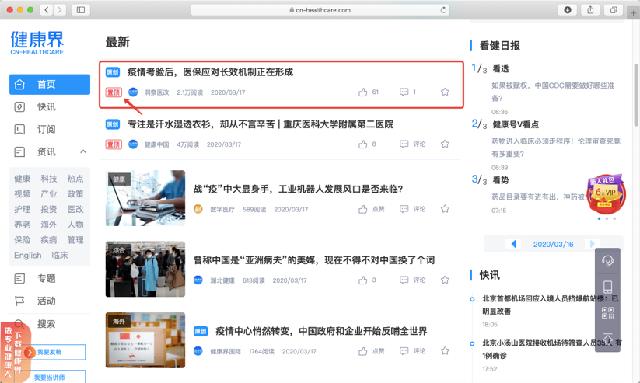Click the Safari address bar

point(320,10)
